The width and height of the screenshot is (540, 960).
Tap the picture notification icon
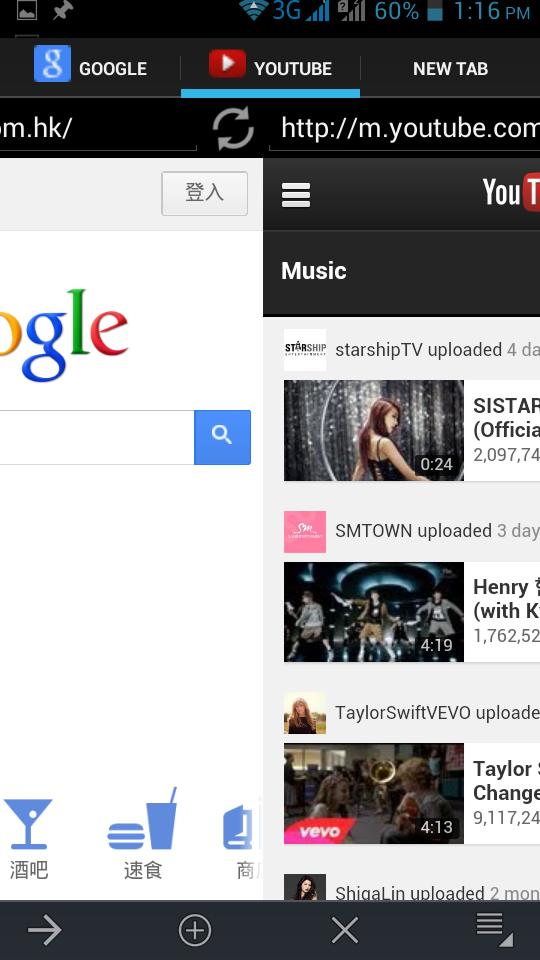(x=26, y=10)
